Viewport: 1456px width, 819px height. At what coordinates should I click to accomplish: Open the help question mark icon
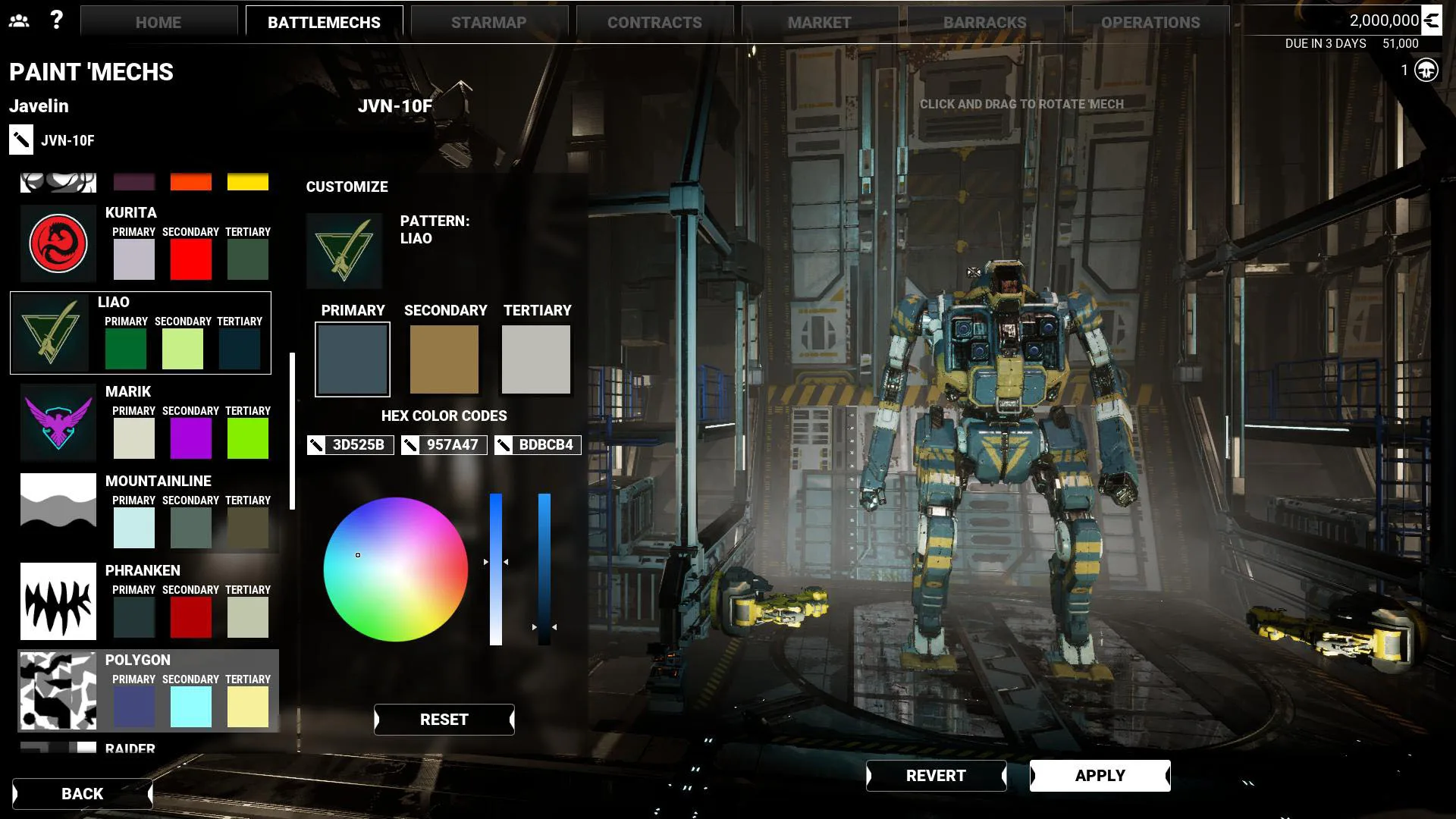56,20
